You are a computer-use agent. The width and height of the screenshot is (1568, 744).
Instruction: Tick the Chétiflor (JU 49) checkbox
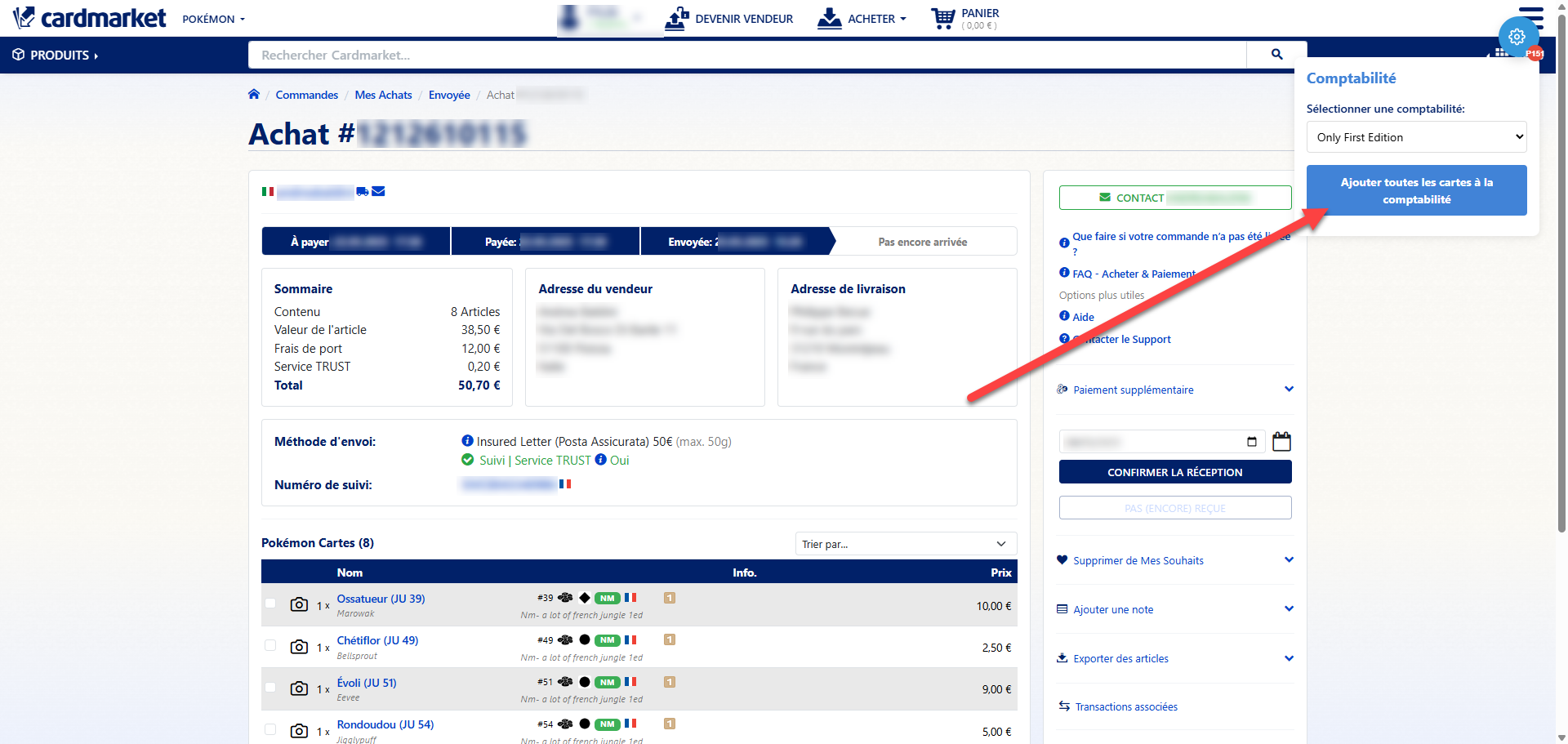click(270, 645)
